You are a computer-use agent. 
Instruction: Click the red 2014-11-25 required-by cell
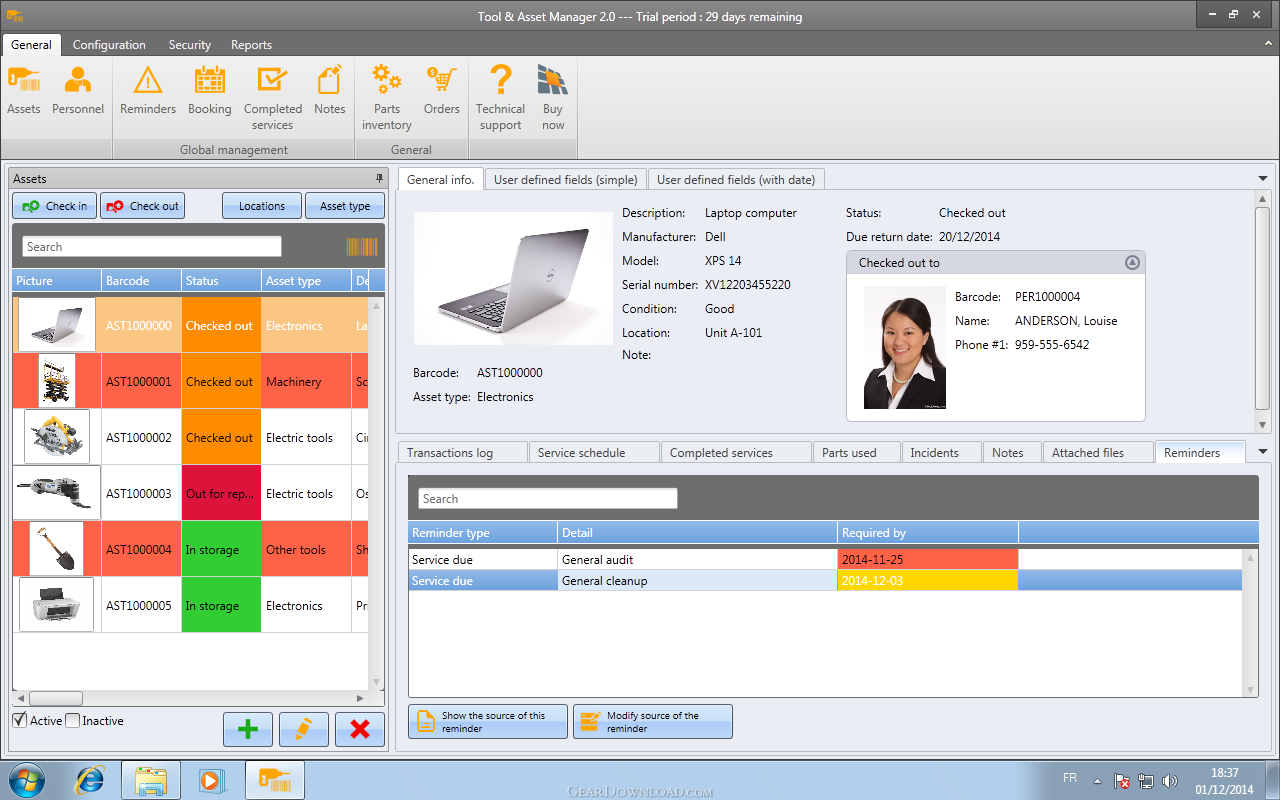[928, 560]
